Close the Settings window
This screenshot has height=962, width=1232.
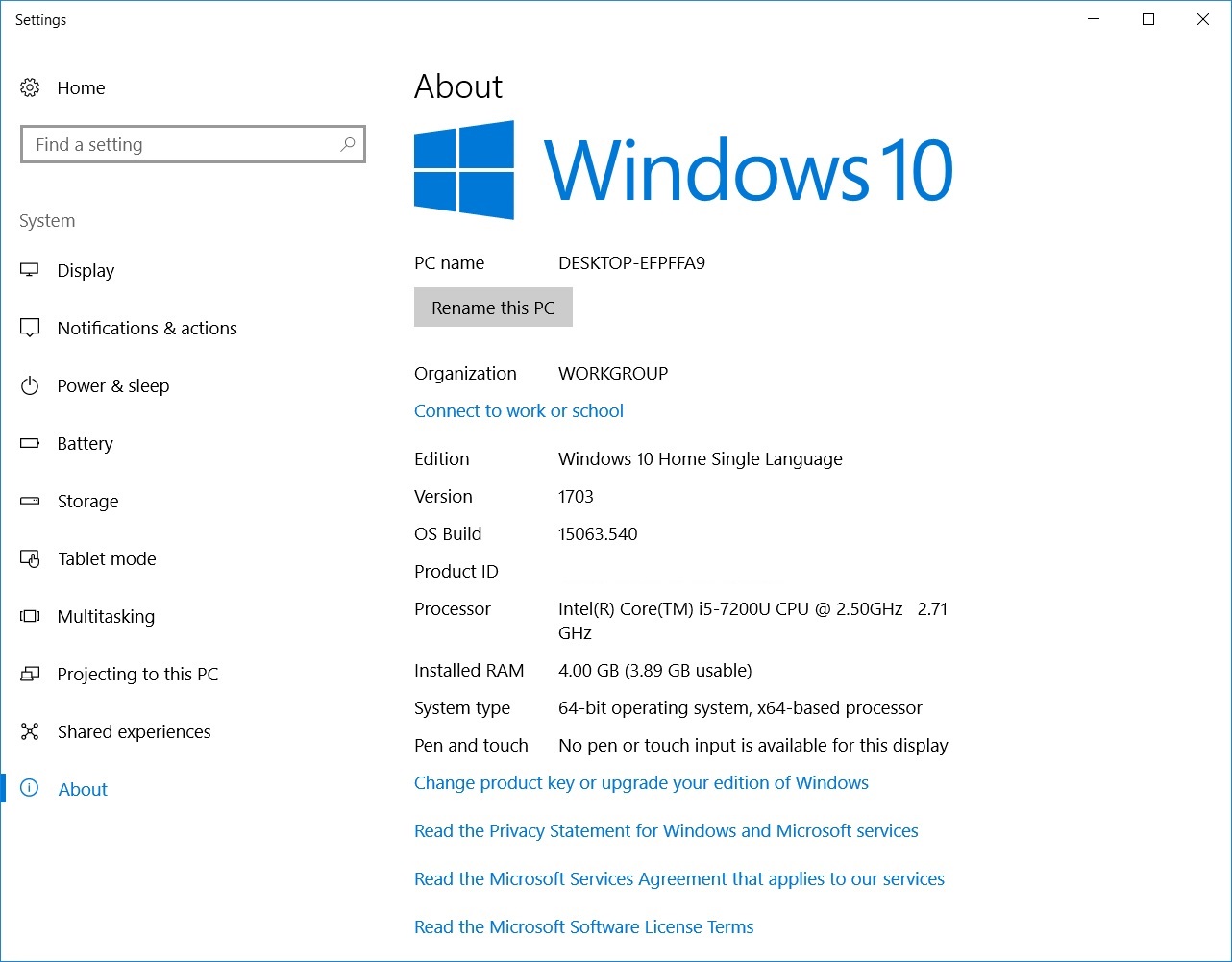(1202, 19)
